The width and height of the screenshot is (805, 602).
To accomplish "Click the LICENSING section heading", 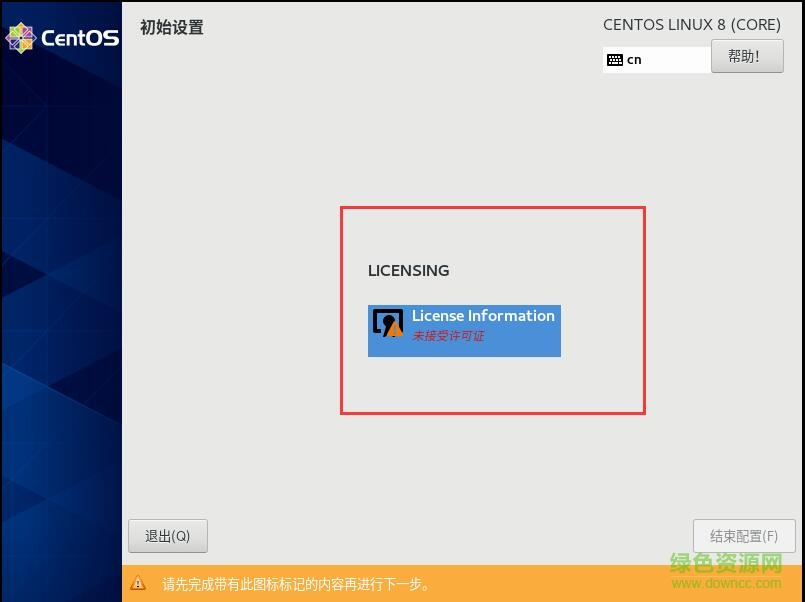I will pos(408,270).
